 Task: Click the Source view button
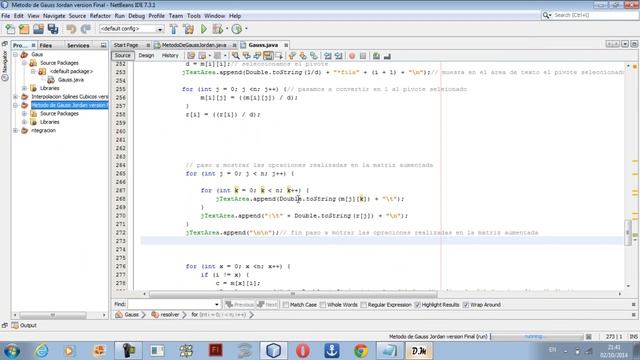[122, 56]
